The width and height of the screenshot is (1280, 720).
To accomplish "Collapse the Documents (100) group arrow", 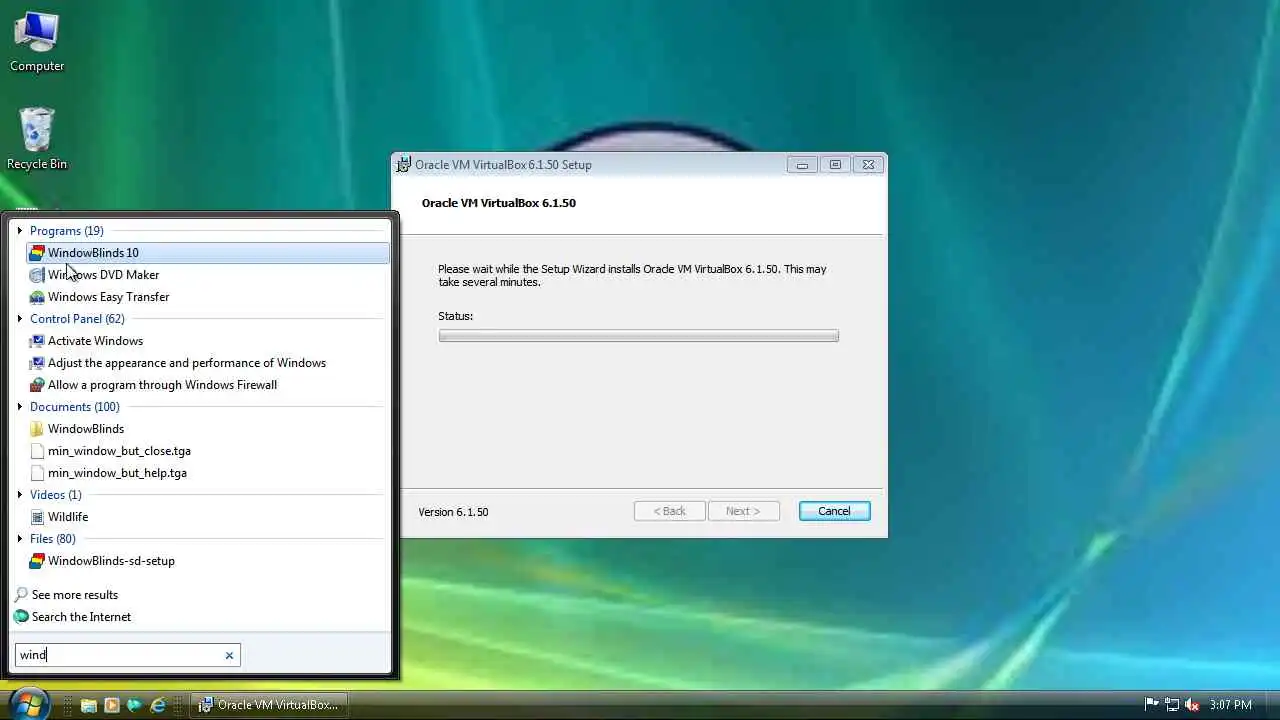I will click(20, 407).
